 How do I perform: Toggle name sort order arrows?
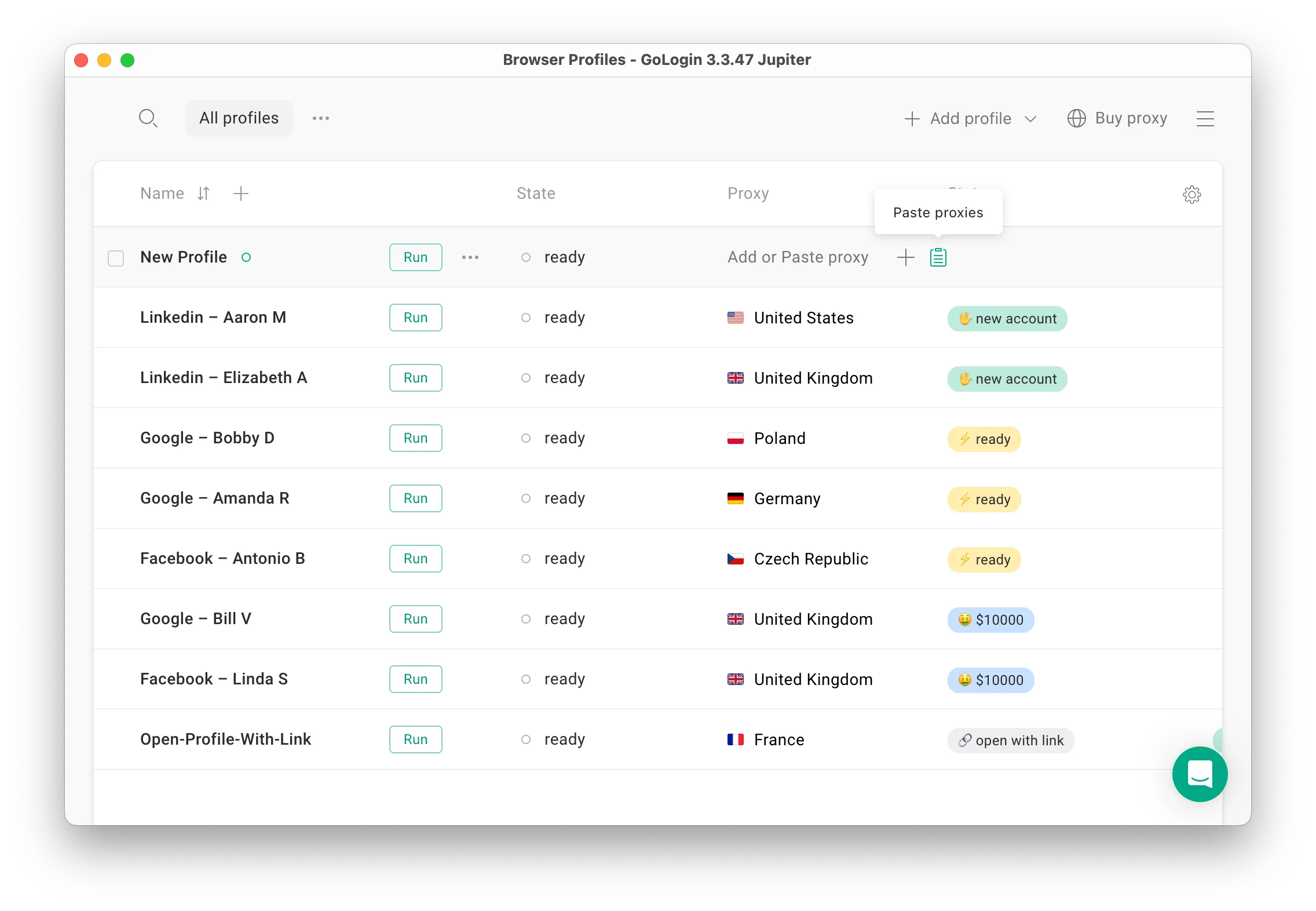203,194
